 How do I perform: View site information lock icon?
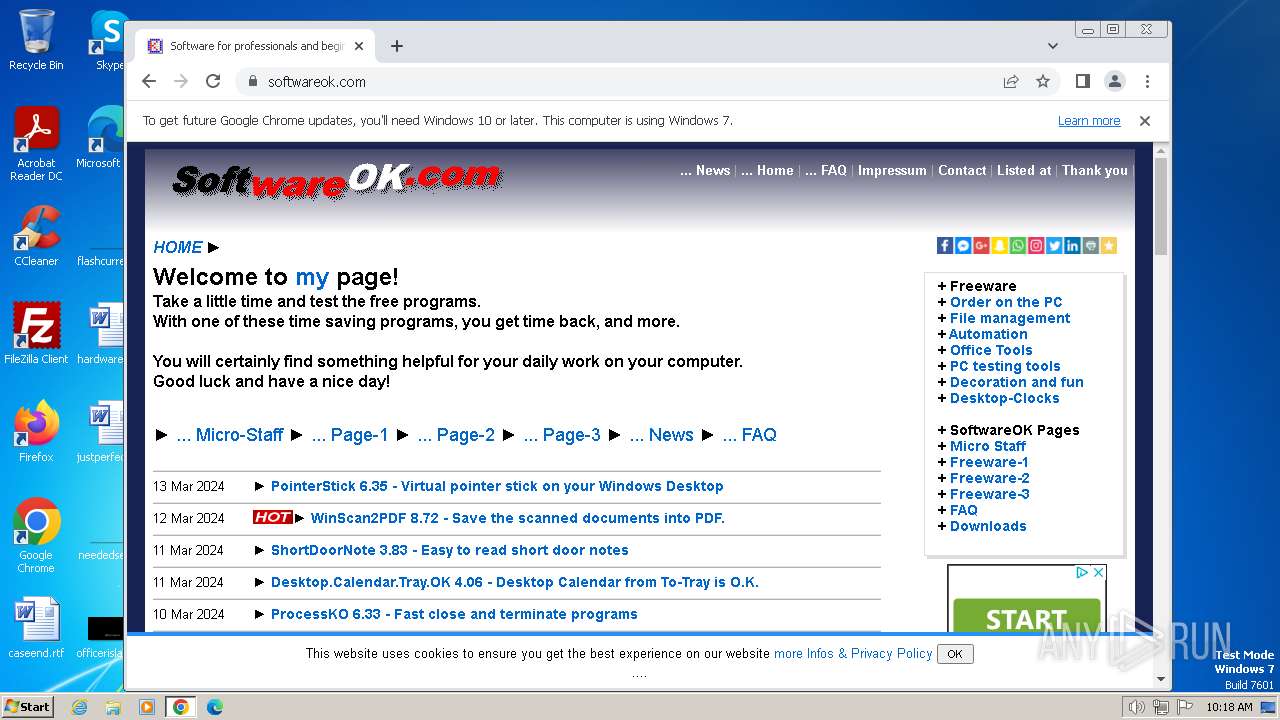(x=252, y=81)
